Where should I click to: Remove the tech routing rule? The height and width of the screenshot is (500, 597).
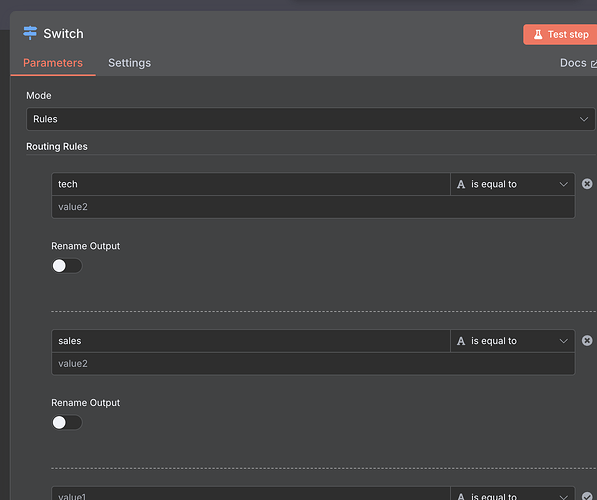[587, 184]
